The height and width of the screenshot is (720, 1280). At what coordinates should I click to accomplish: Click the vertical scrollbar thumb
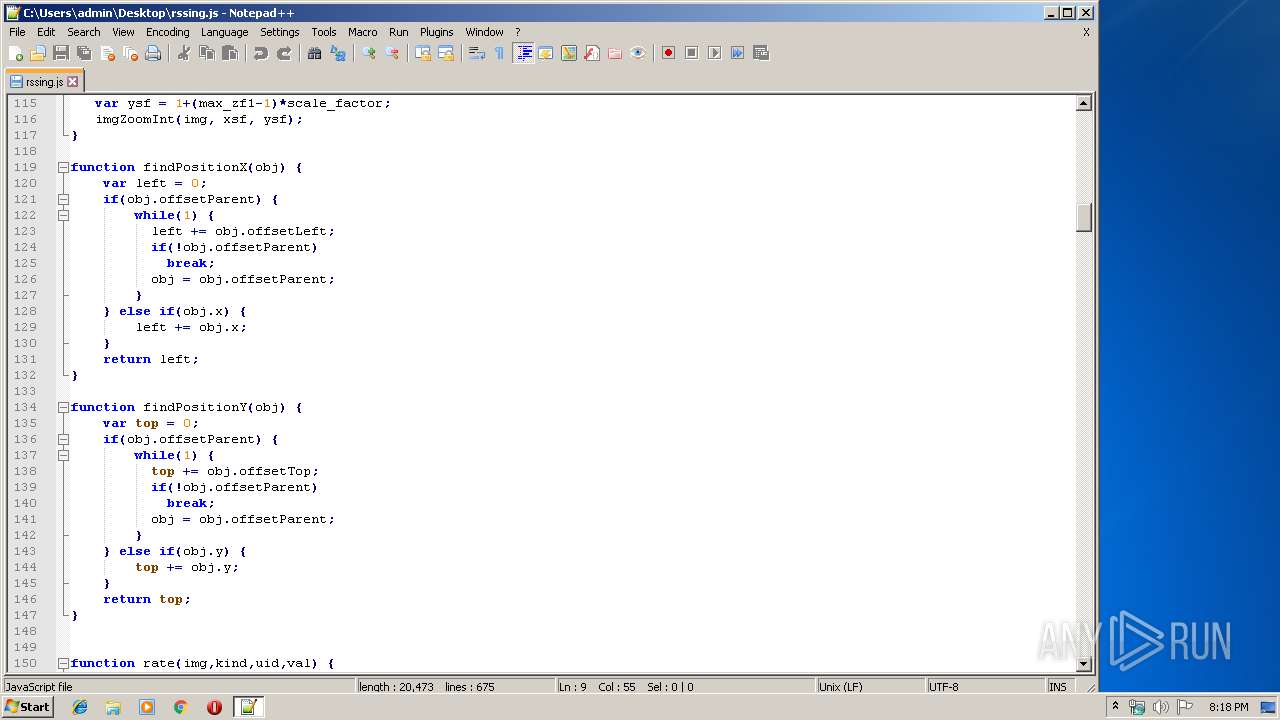click(x=1083, y=217)
